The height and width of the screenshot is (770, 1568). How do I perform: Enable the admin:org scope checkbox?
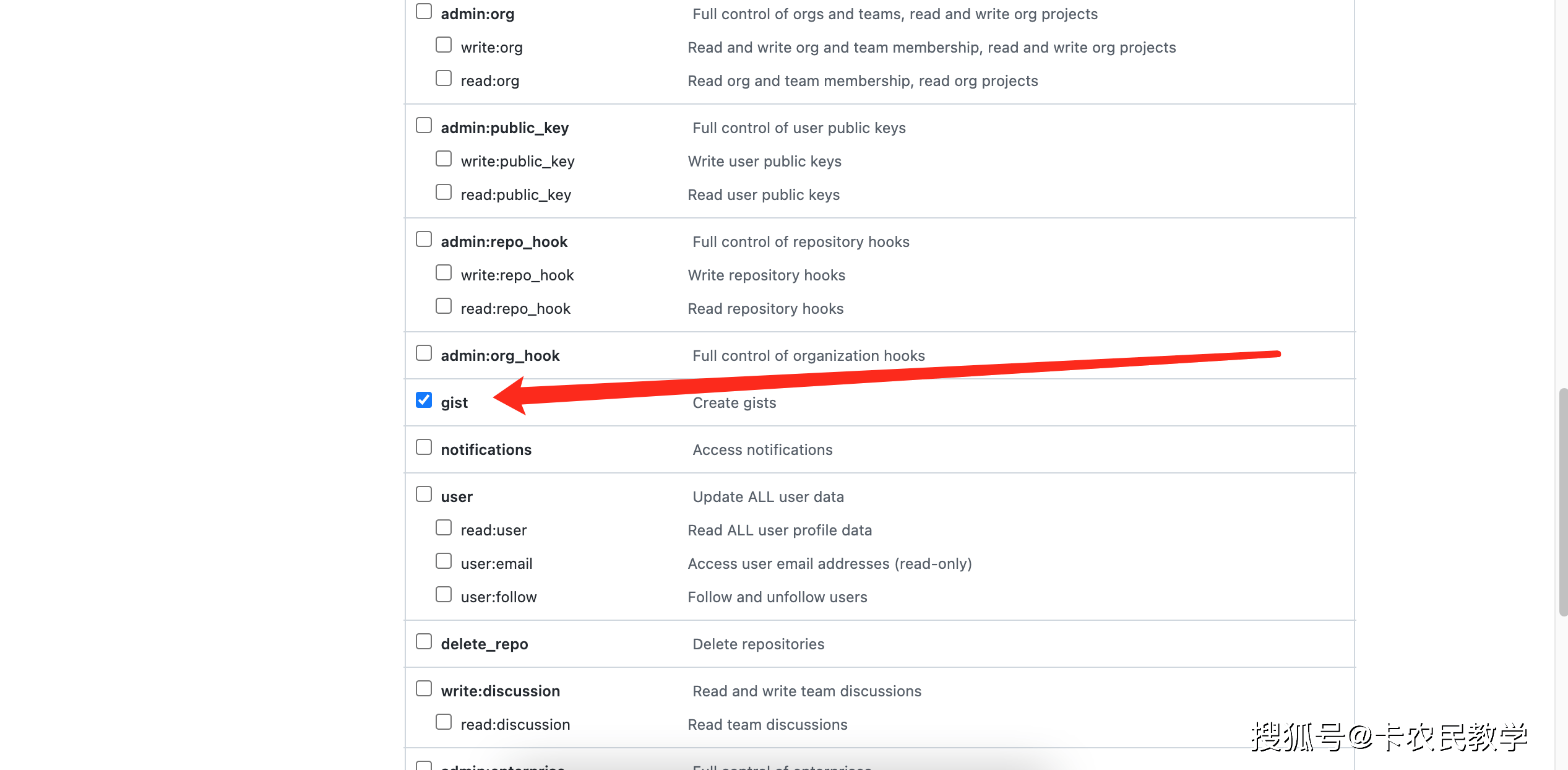coord(424,11)
